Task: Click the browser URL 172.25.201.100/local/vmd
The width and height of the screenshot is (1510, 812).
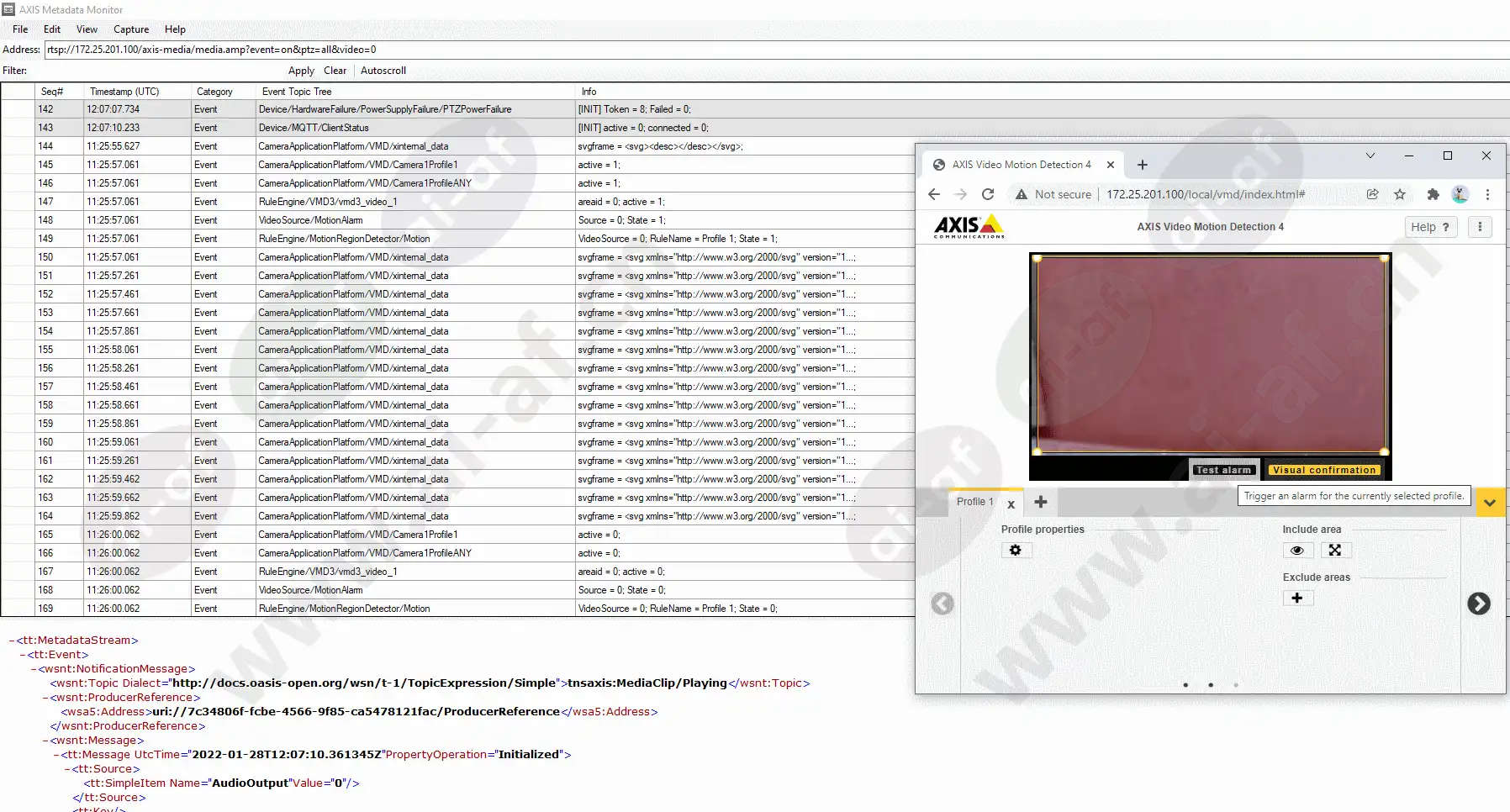Action: click(1206, 194)
